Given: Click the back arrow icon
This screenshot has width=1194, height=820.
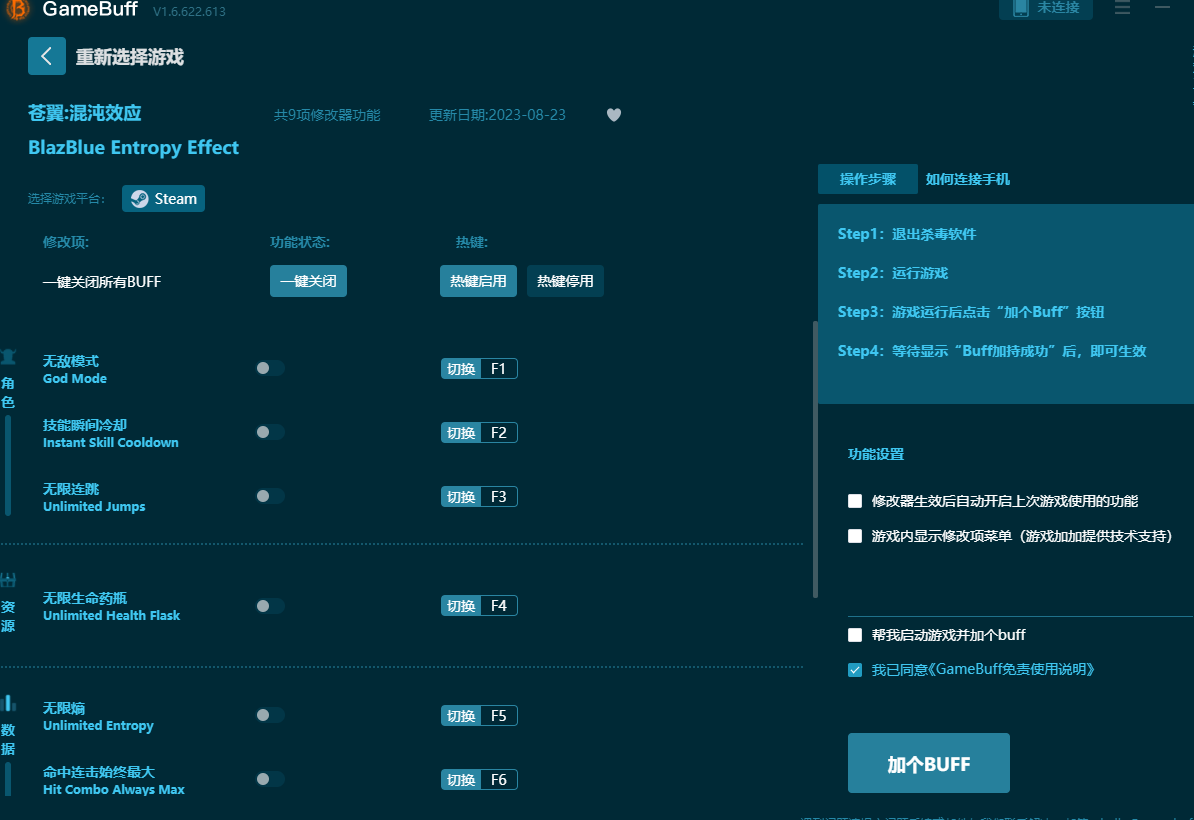Looking at the screenshot, I should click(46, 56).
